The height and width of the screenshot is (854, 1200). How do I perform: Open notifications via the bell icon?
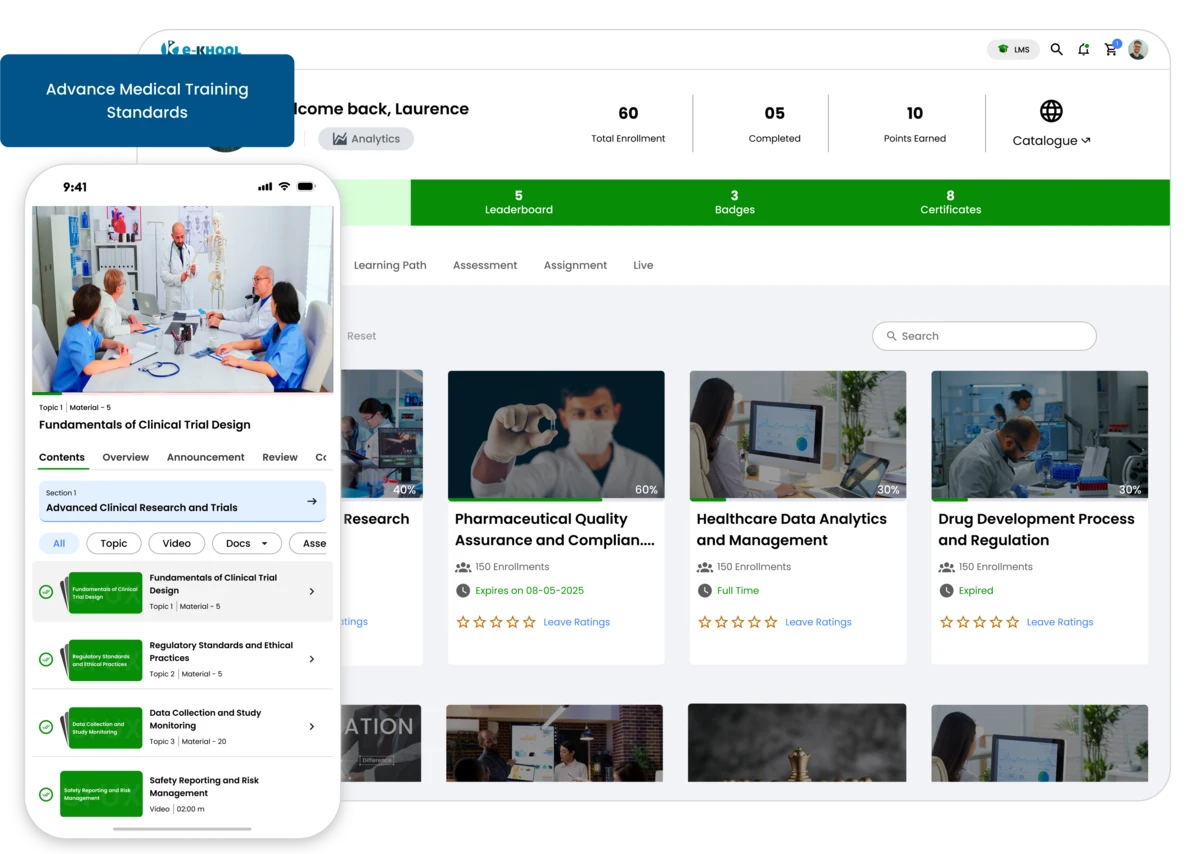click(x=1083, y=48)
